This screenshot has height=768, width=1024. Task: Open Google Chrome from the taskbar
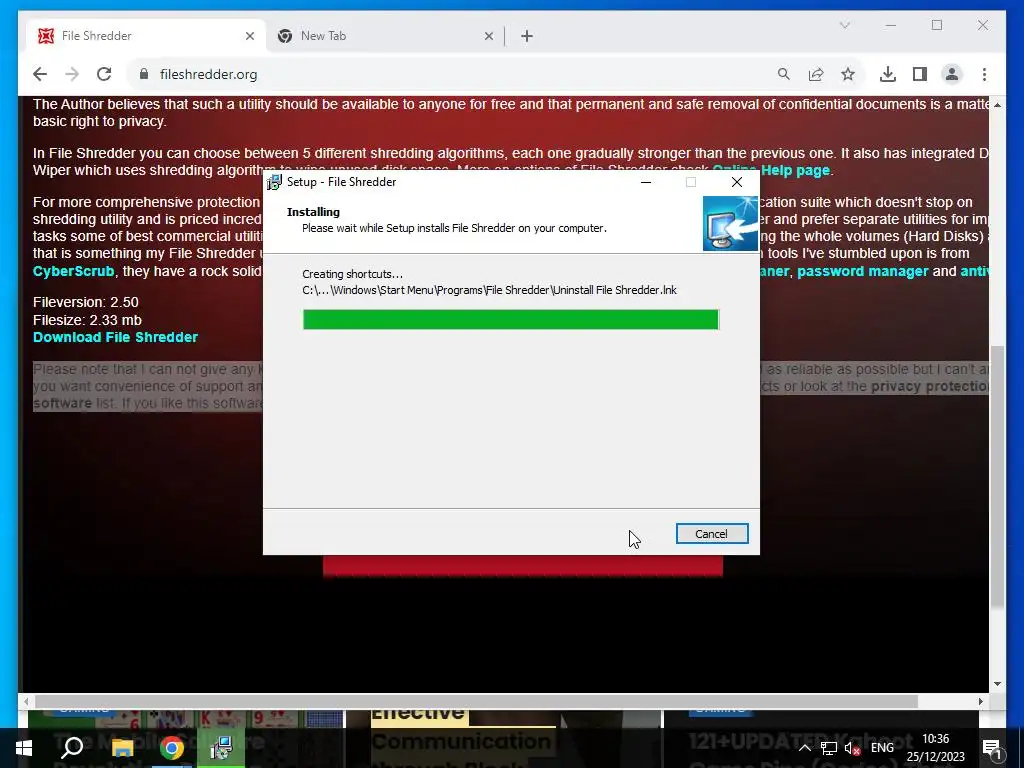172,748
